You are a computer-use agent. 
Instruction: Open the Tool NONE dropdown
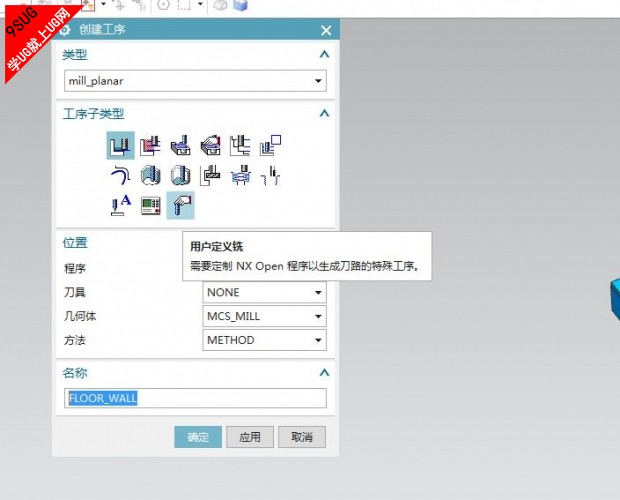(x=265, y=292)
